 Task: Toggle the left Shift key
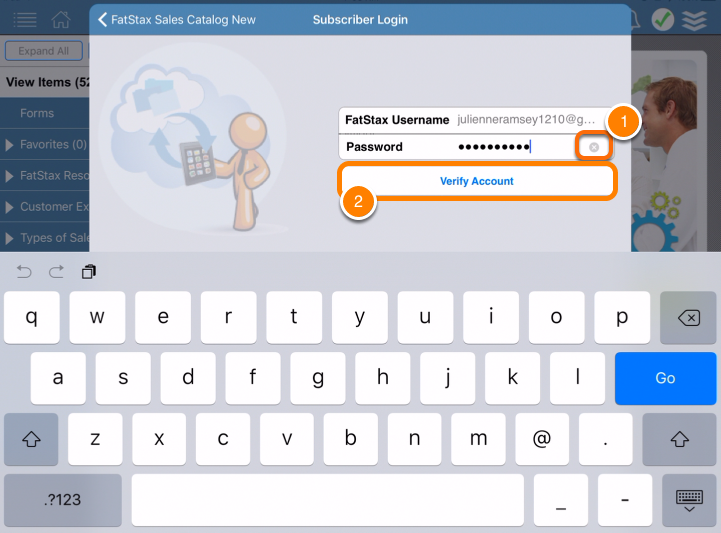click(x=31, y=439)
